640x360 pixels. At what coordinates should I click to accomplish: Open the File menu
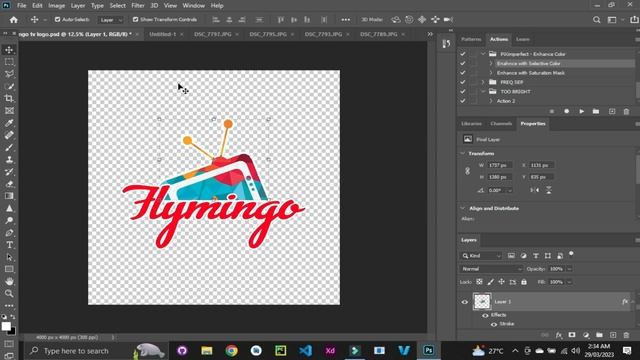(x=22, y=6)
